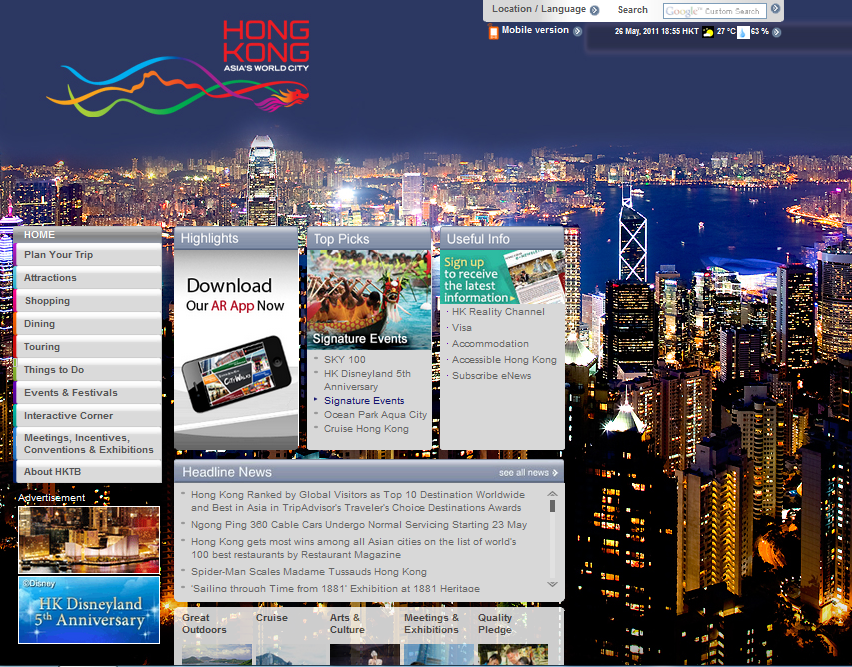
Task: Focus the Google Custom Search field
Action: 715,11
